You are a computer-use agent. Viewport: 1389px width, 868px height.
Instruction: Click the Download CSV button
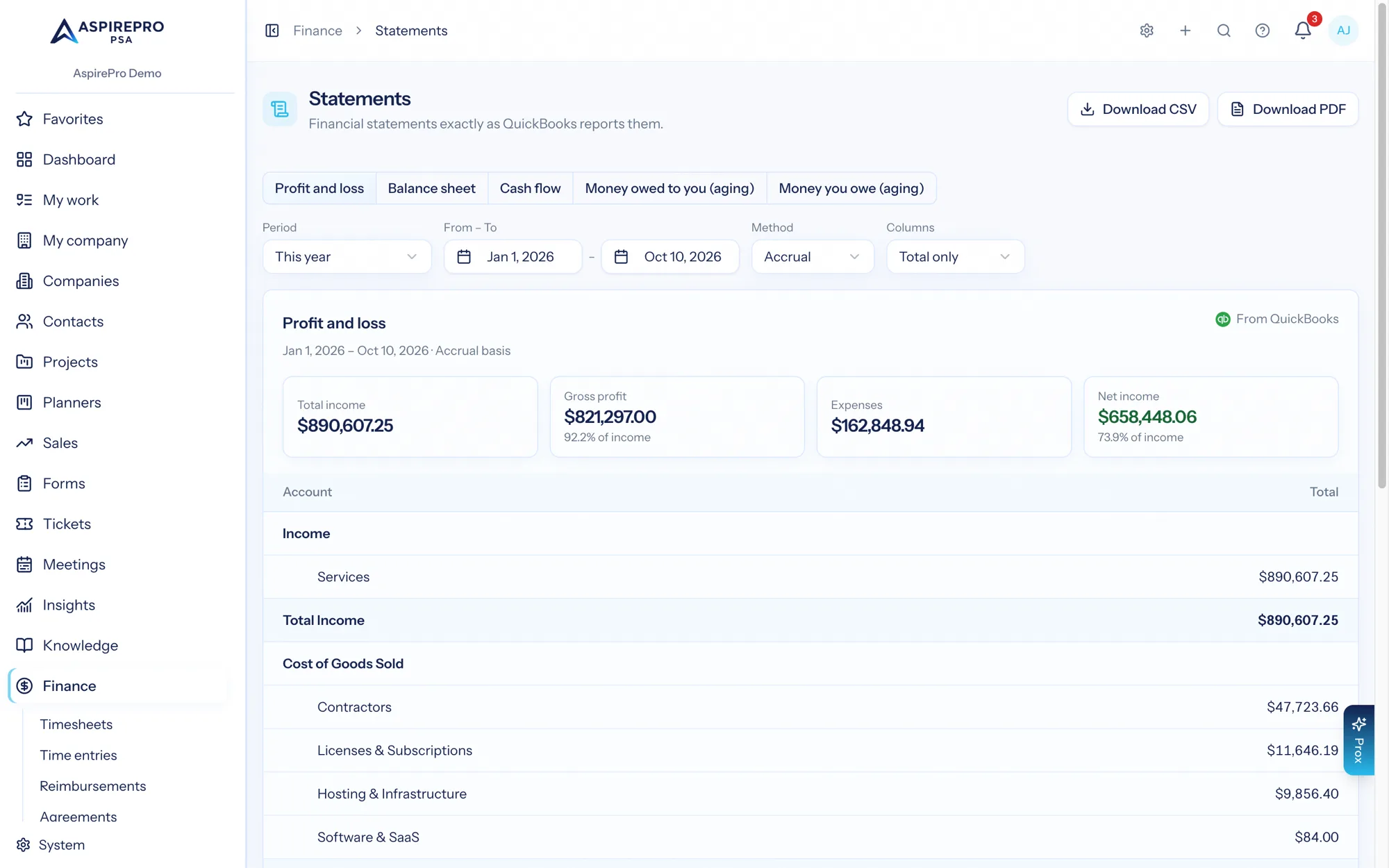[1138, 109]
